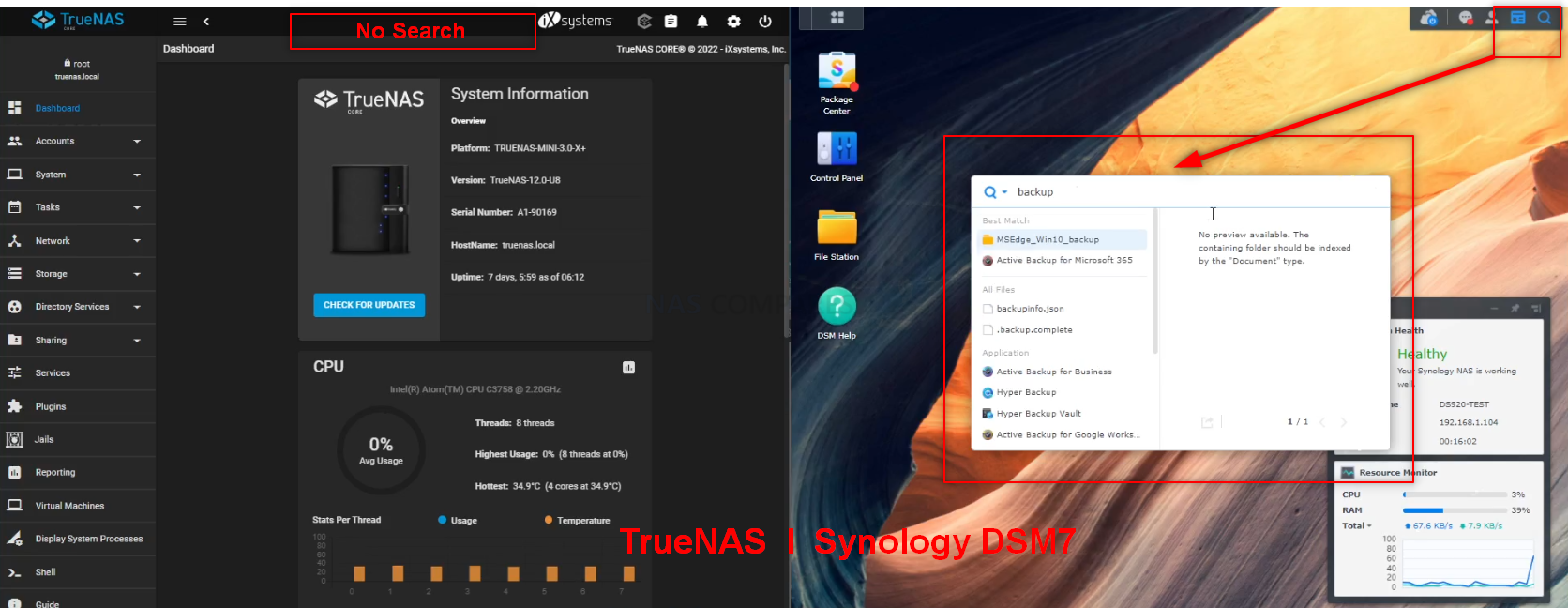Open the search filter dropdown arrow
The width and height of the screenshot is (1568, 608).
pyautogui.click(x=1004, y=192)
